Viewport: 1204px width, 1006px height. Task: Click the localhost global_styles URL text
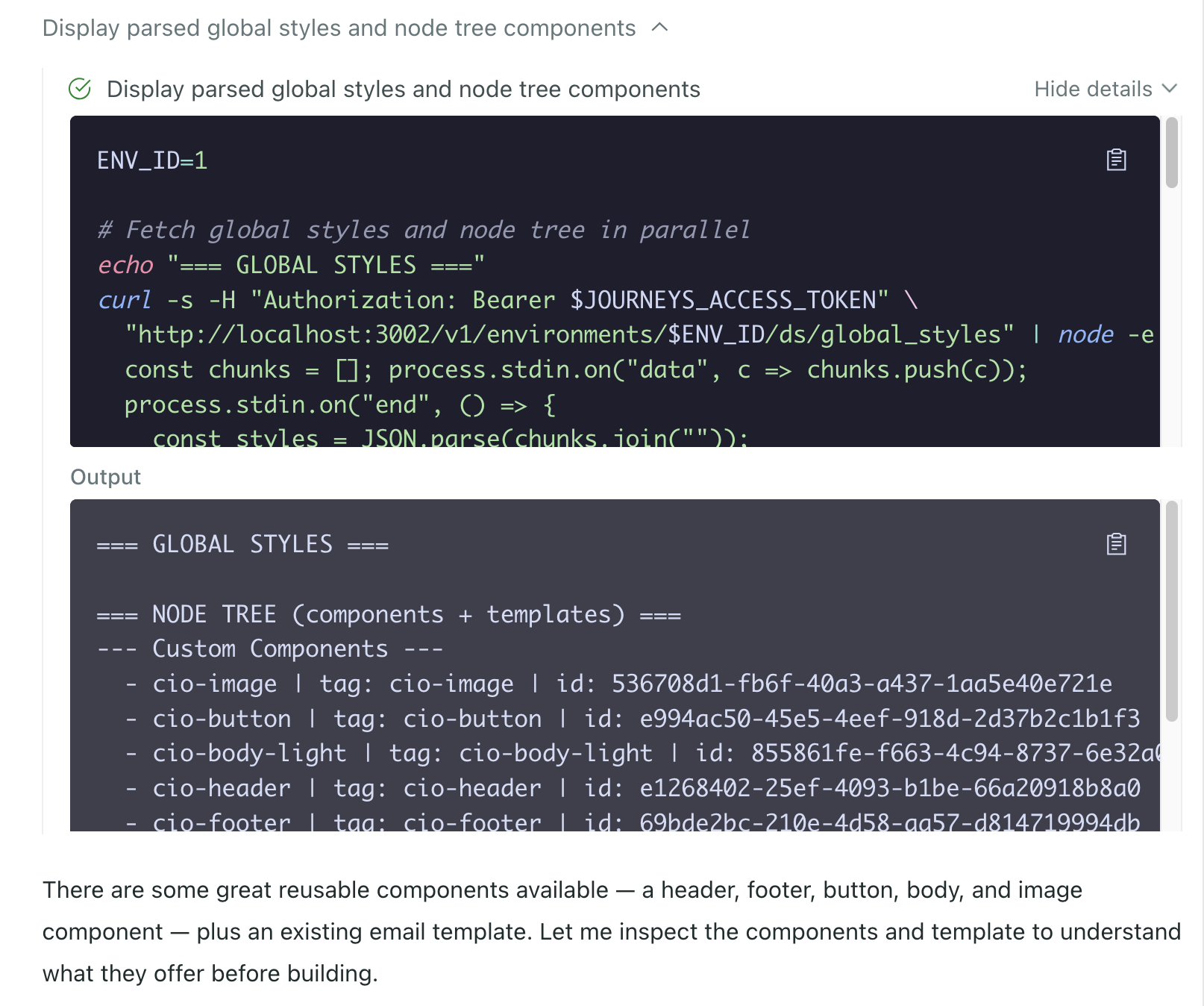pos(567,334)
